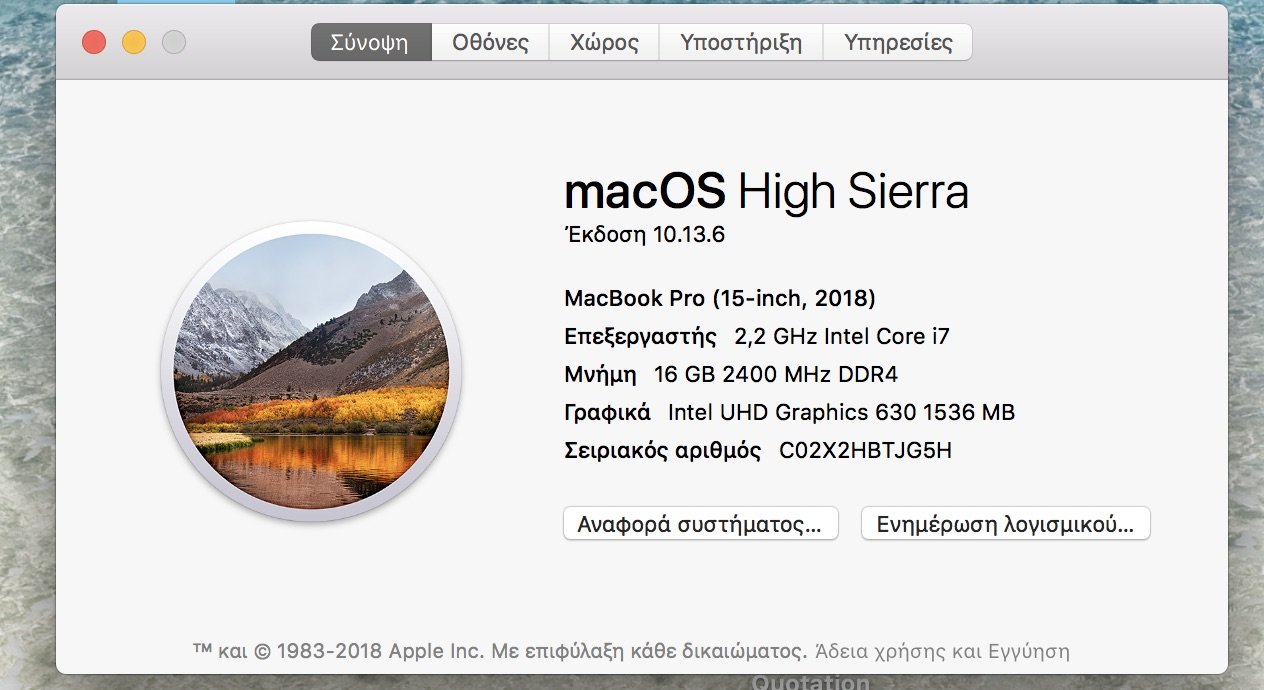
Task: Open the Χώρος storage tab
Action: (604, 43)
